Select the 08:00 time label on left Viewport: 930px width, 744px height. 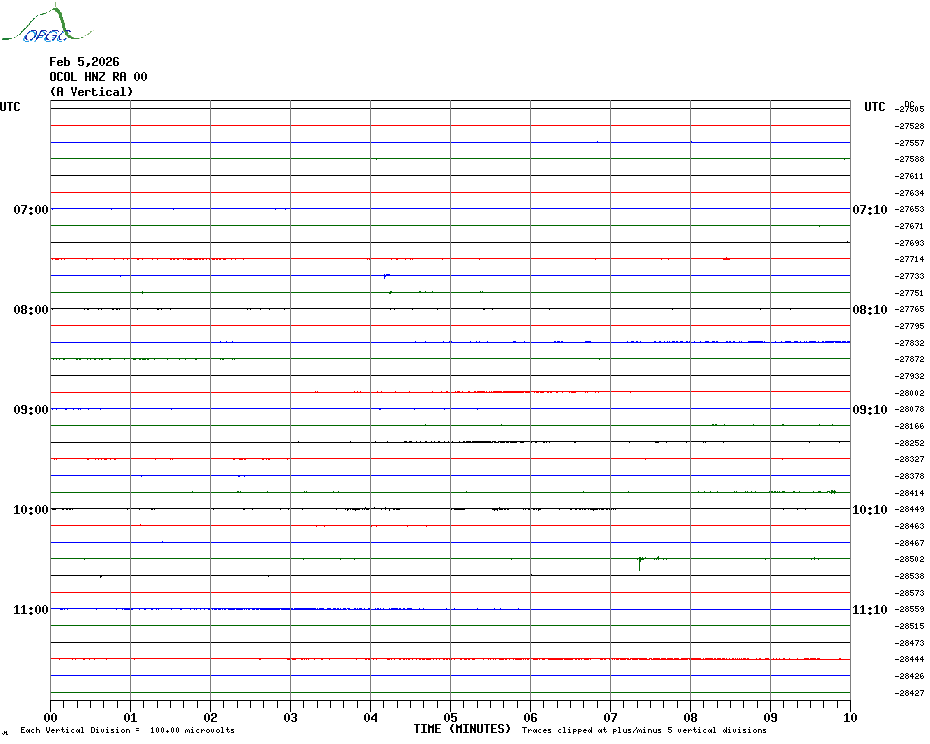click(31, 310)
